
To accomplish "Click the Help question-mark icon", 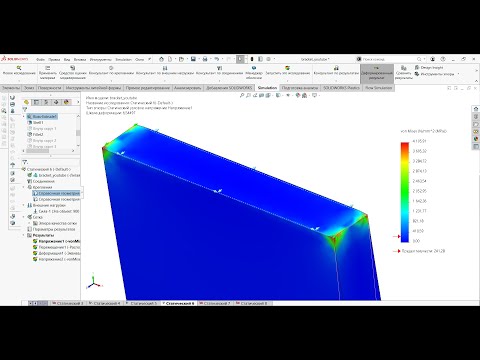I will coord(443,59).
